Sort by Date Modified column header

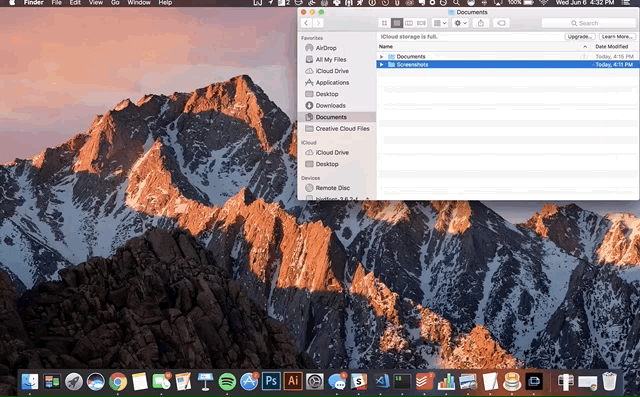(611, 47)
